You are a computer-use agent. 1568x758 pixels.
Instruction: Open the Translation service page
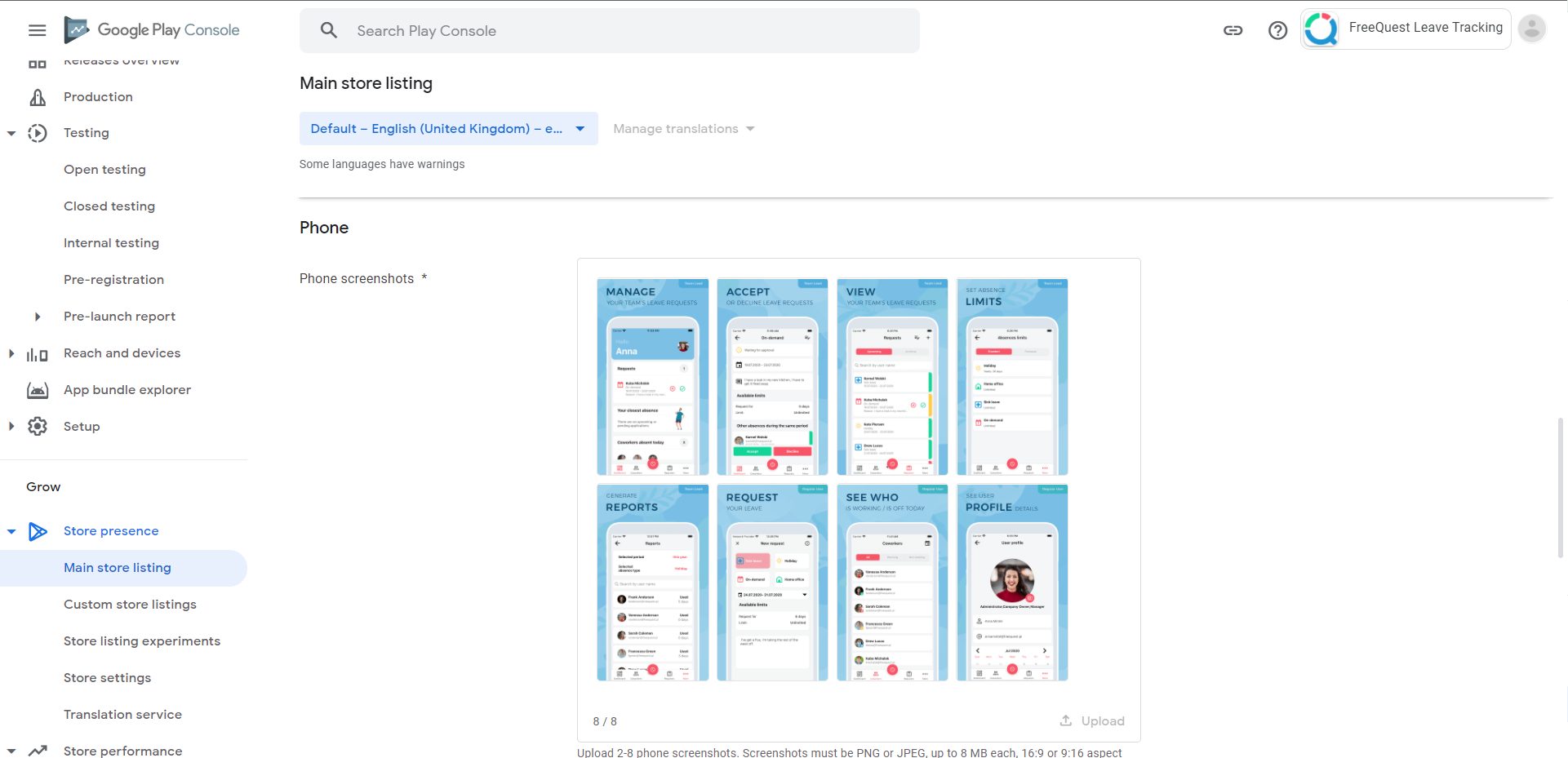pyautogui.click(x=122, y=714)
